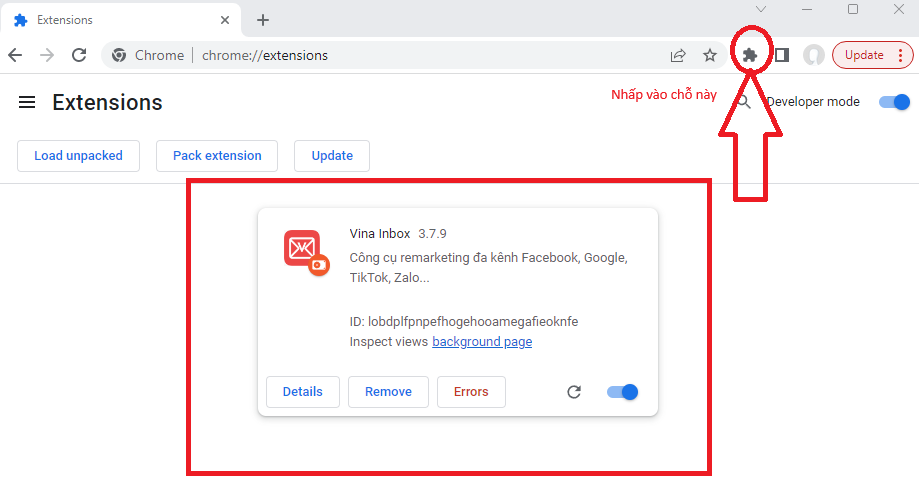The image size is (919, 502).
Task: Reload the page with the refresh icon
Action: point(79,55)
